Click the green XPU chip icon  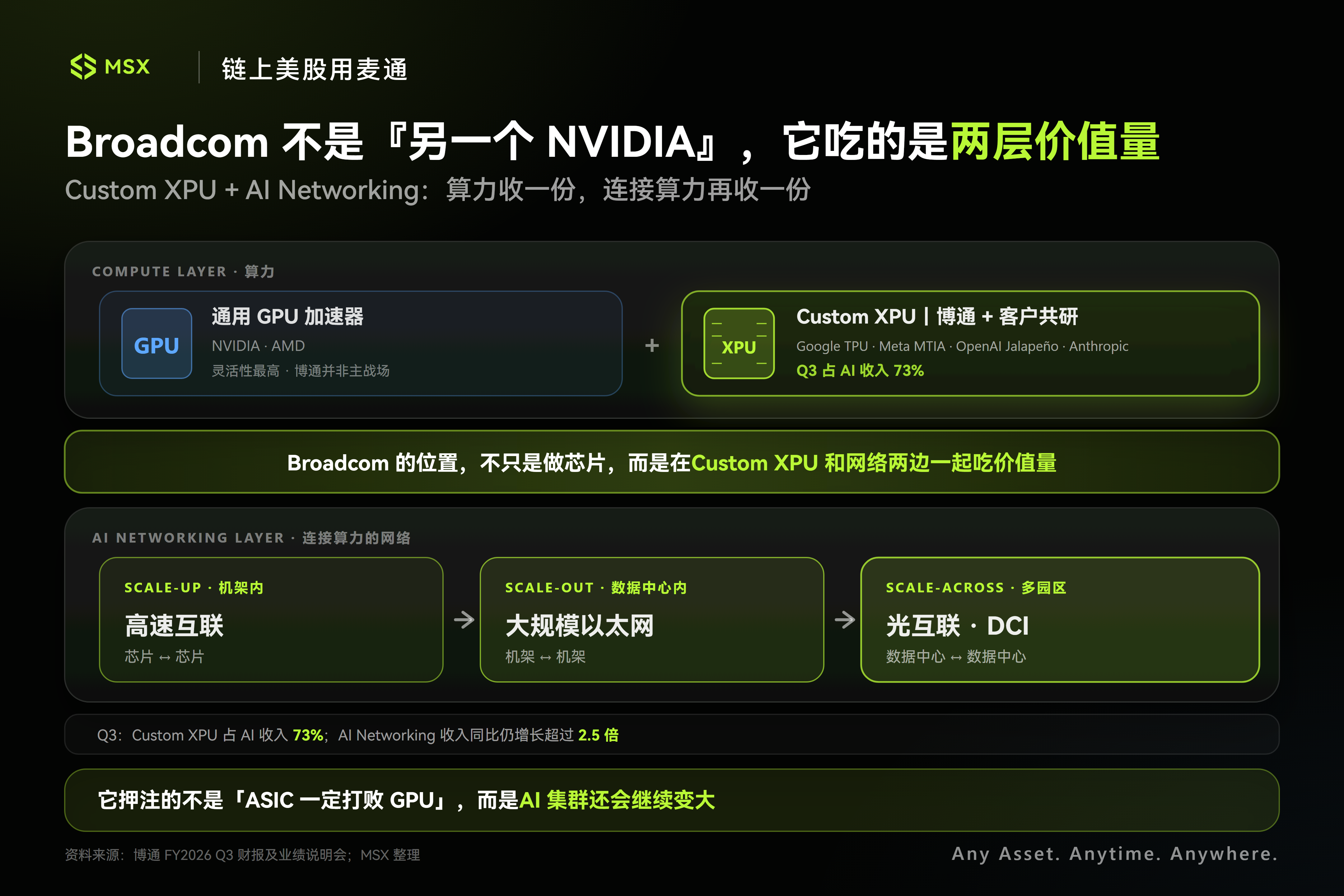coord(739,343)
